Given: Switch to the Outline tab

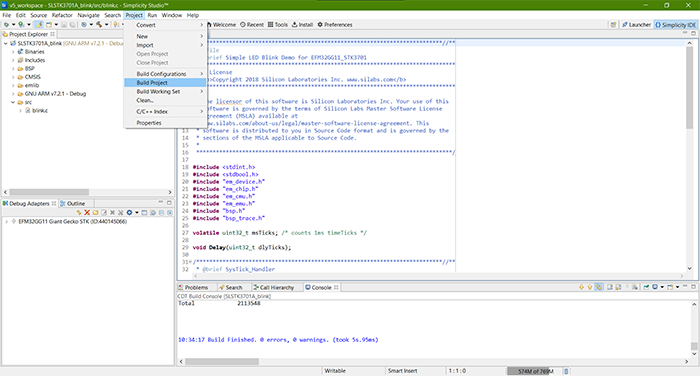Looking at the screenshot, I should tap(72, 204).
